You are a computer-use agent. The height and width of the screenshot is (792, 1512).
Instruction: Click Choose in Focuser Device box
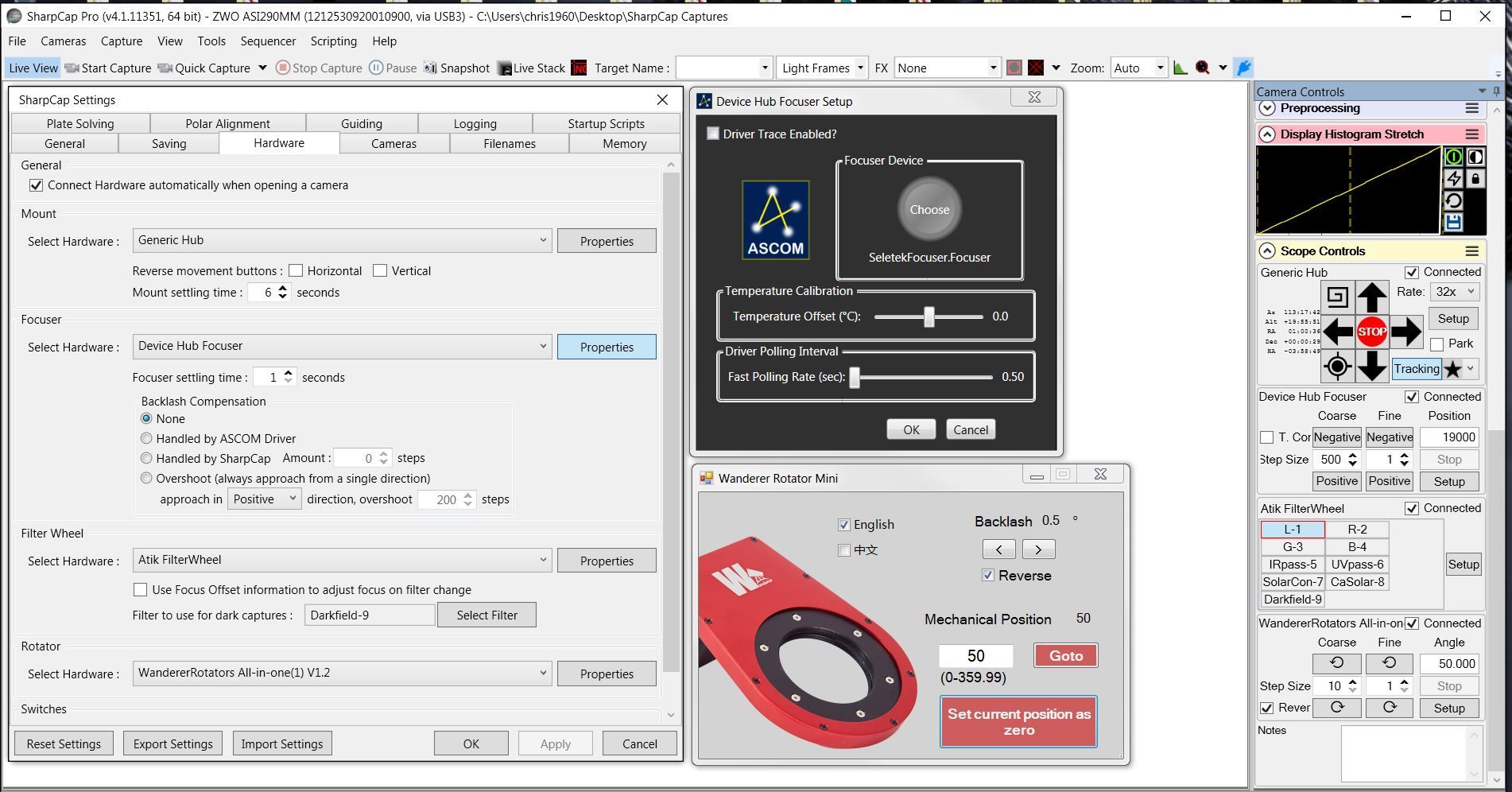point(929,210)
